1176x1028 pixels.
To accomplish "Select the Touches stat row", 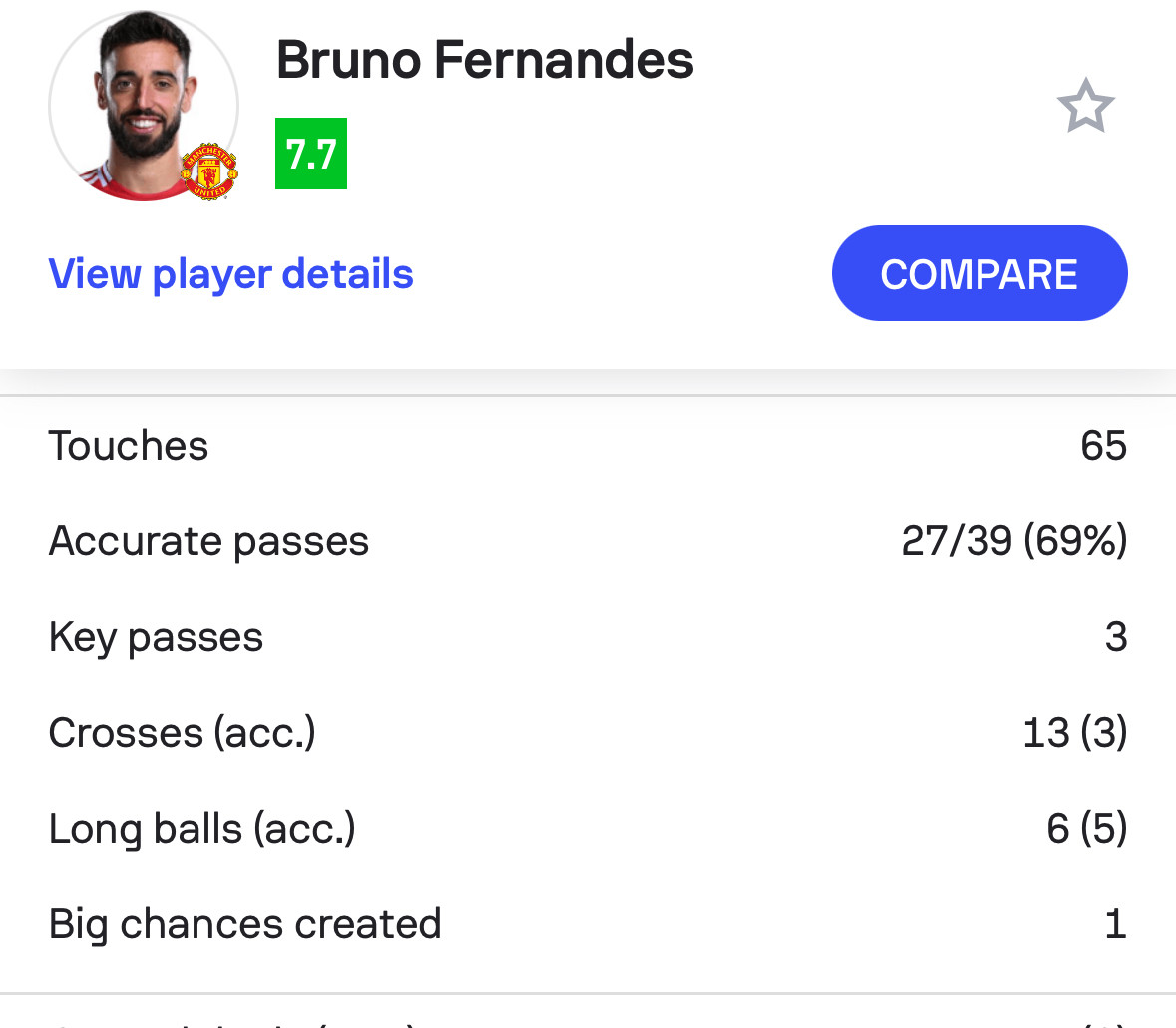I will click(x=588, y=446).
